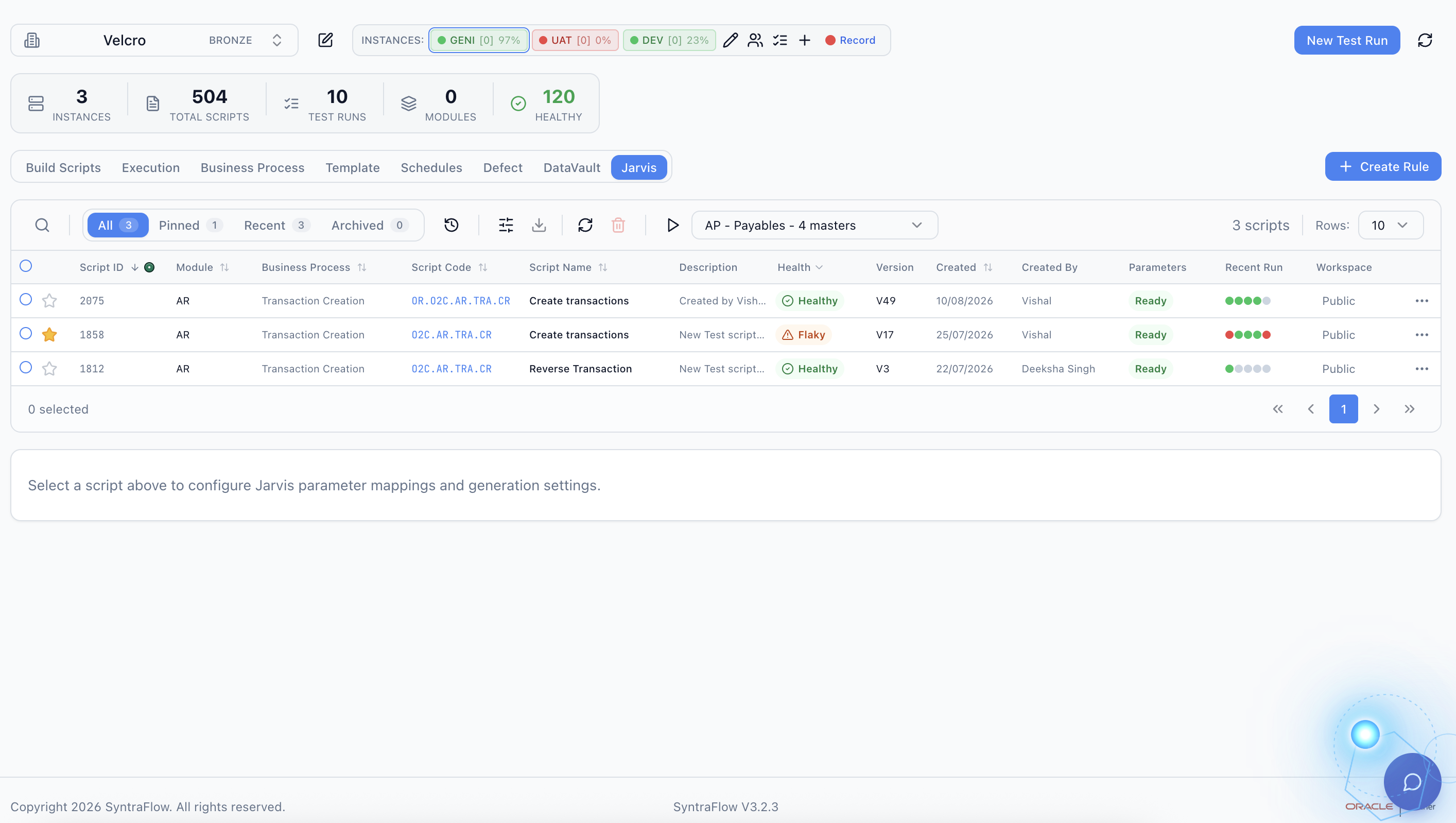Show Pinned scripts filter
Image resolution: width=1456 pixels, height=823 pixels.
point(190,225)
